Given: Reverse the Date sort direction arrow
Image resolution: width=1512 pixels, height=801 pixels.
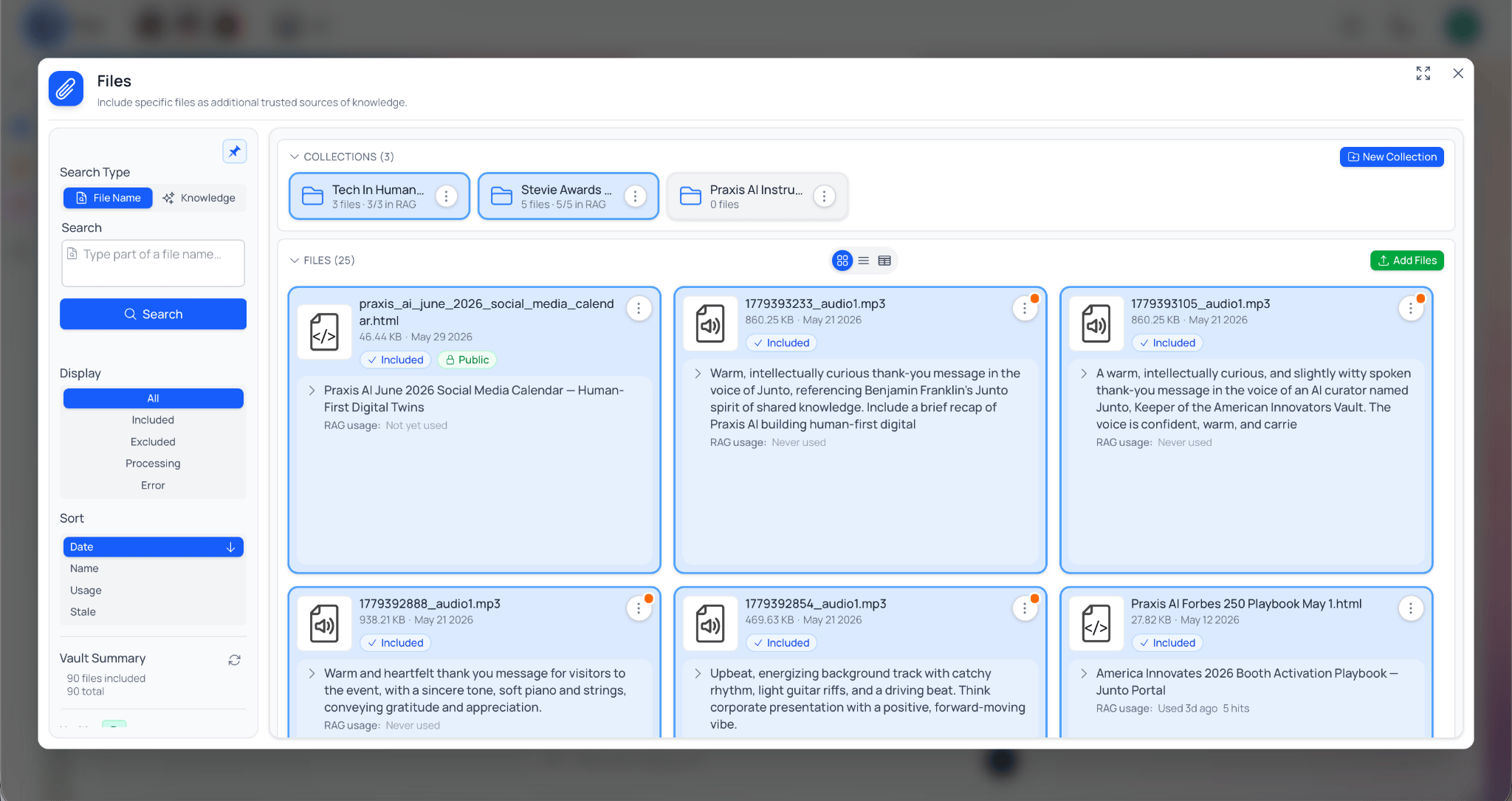Looking at the screenshot, I should tap(230, 547).
